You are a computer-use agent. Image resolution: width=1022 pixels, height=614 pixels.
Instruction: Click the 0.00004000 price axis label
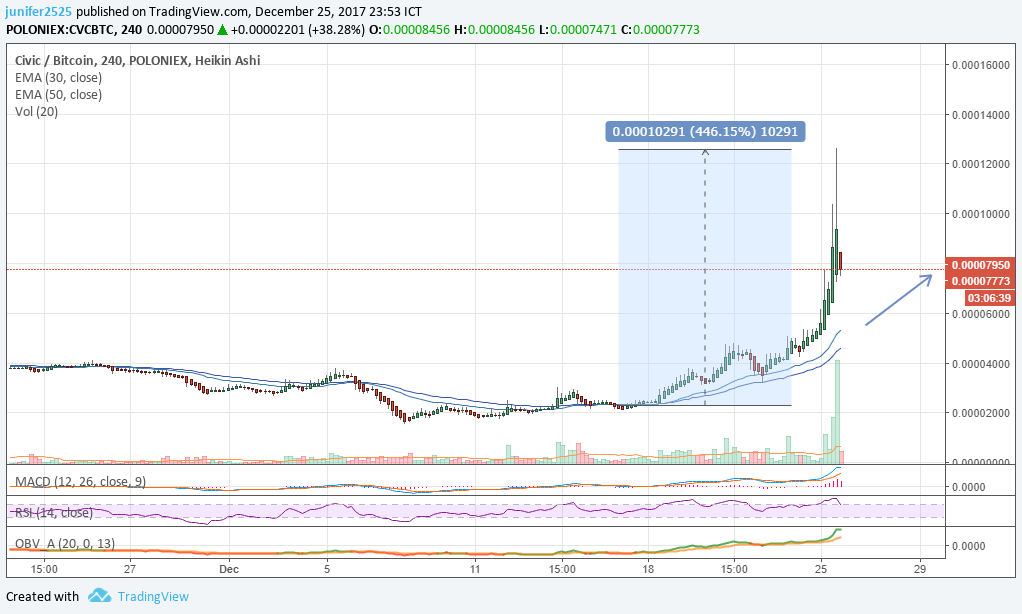980,364
